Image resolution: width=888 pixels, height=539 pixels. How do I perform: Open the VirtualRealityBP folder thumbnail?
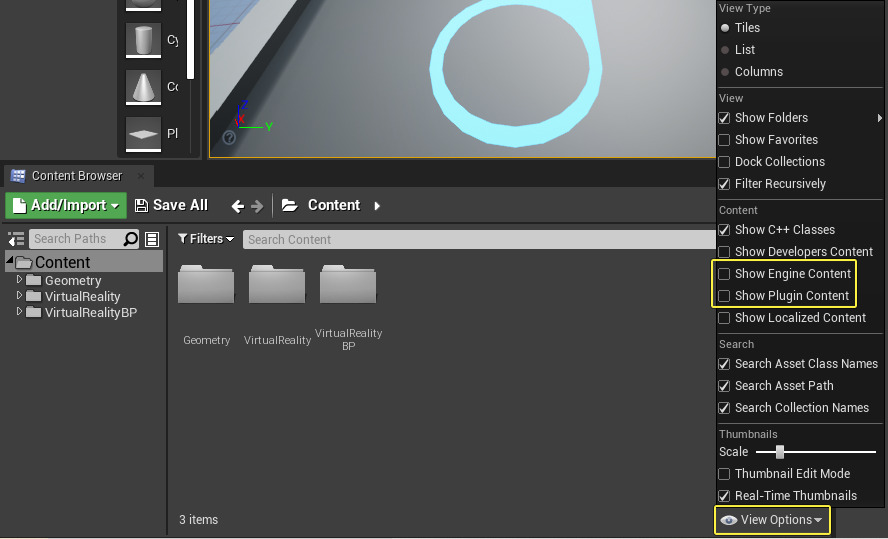348,284
